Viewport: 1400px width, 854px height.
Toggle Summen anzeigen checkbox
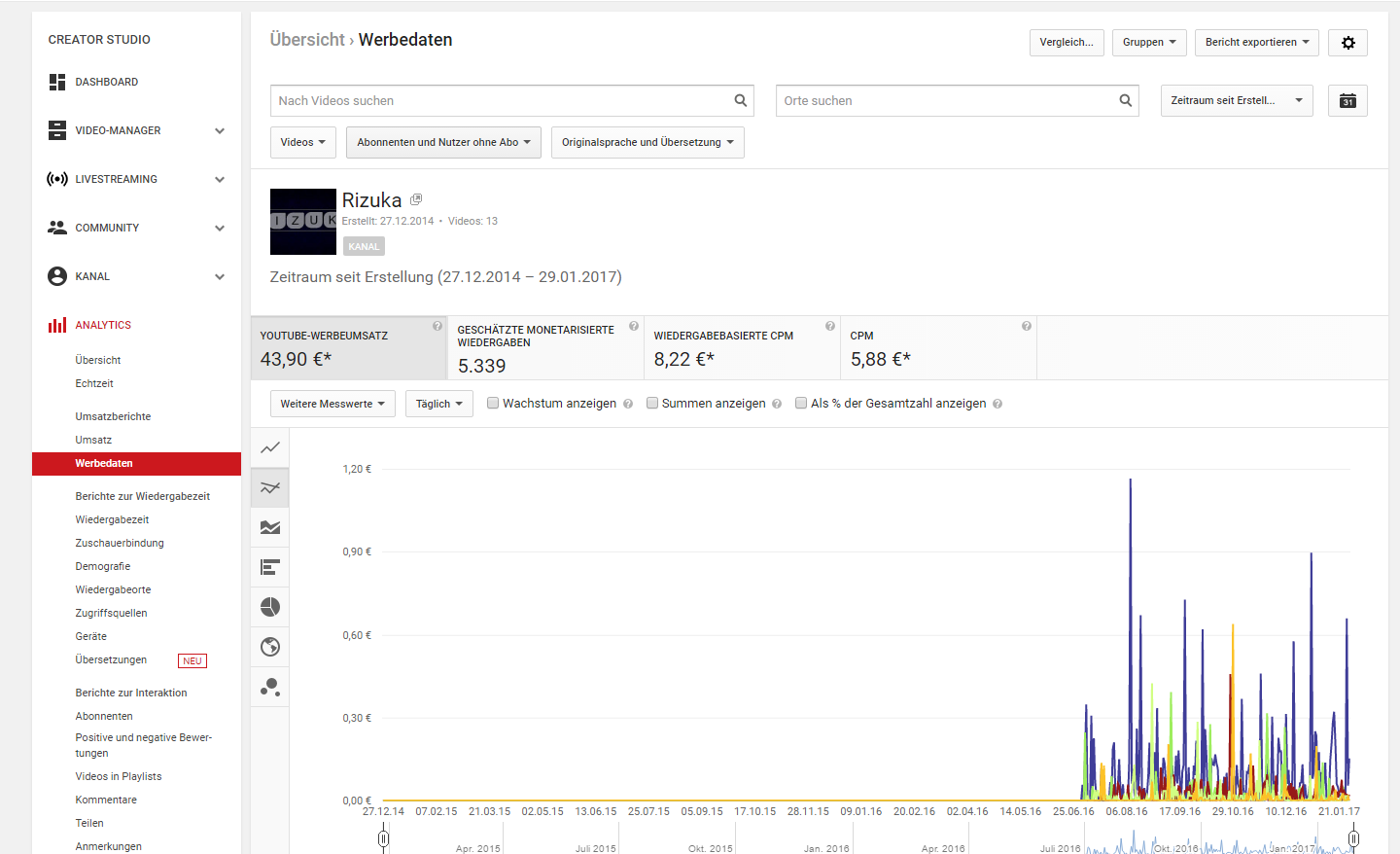click(x=652, y=404)
